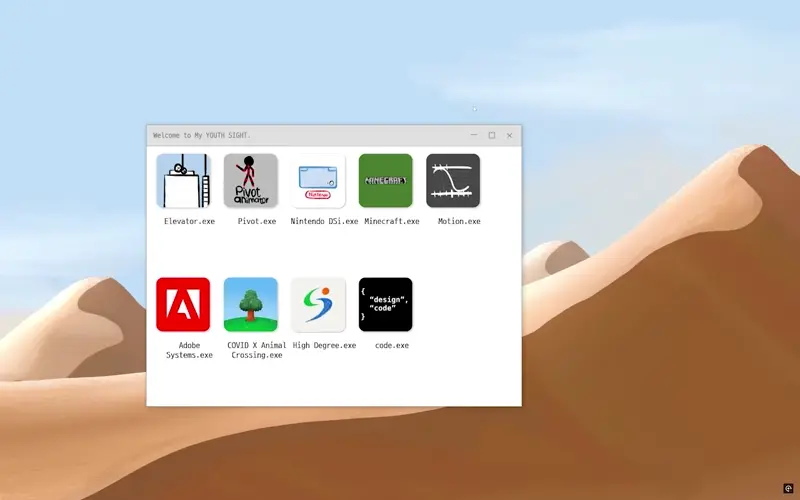
Task: Select the COVID X Animal Crossing.exe label
Action: pyautogui.click(x=257, y=350)
